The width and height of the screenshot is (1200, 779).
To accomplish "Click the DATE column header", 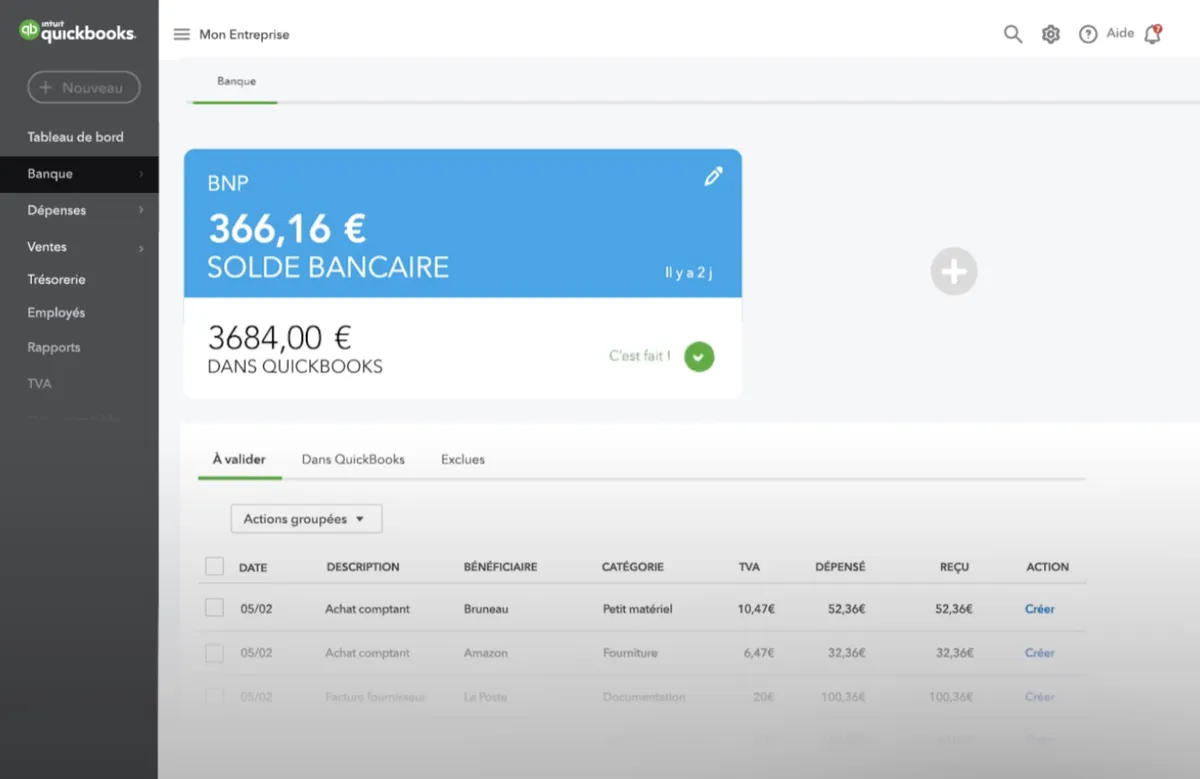I will (253, 567).
